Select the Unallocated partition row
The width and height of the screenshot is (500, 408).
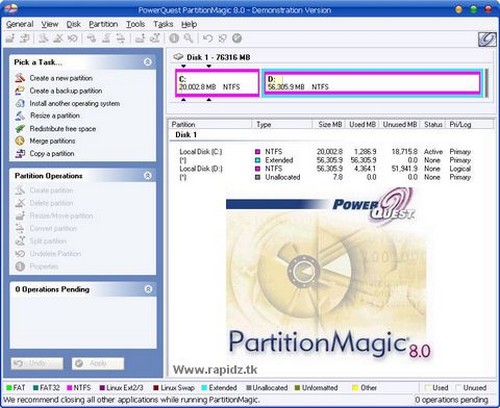(x=325, y=177)
